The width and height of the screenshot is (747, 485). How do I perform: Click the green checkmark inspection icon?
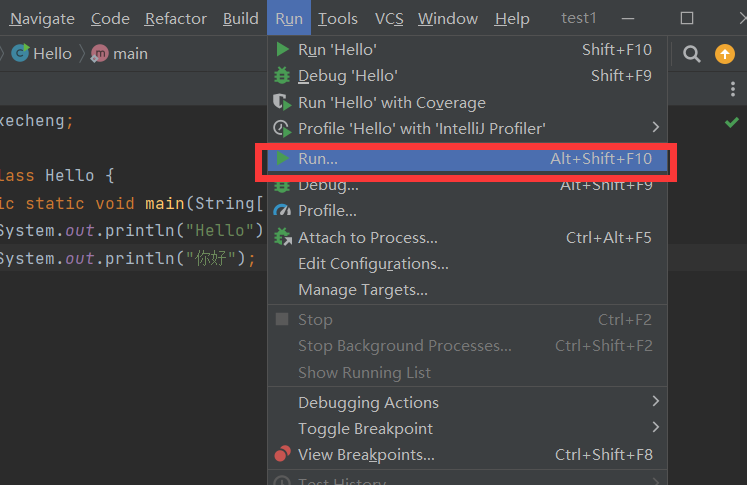[x=732, y=122]
